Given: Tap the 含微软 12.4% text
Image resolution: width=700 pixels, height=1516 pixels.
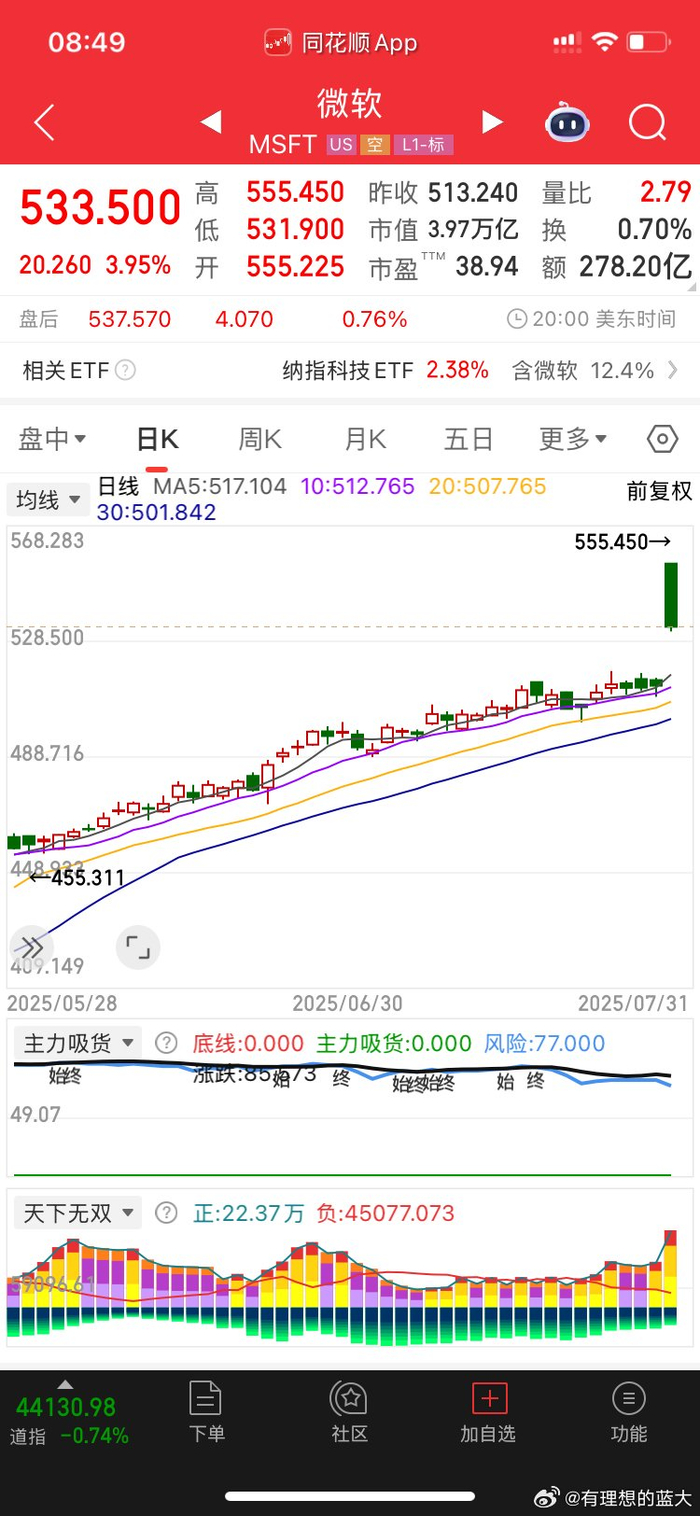Looking at the screenshot, I should pyautogui.click(x=582, y=371).
